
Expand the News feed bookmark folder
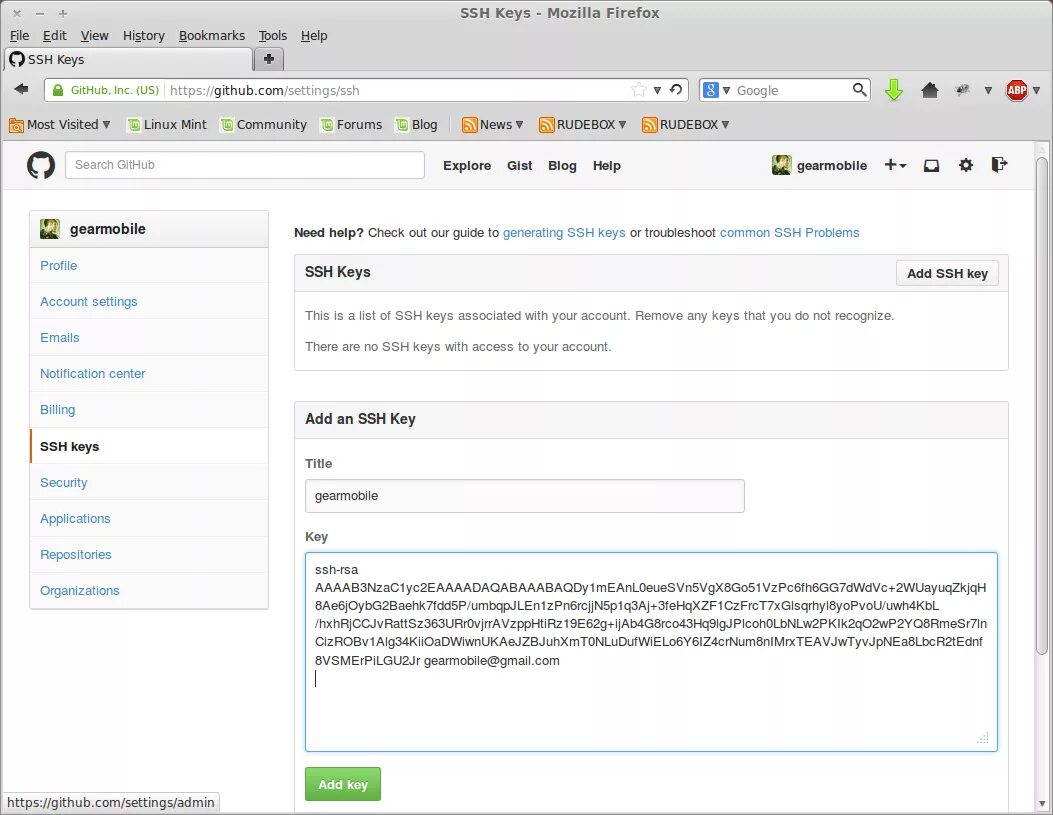[492, 125]
